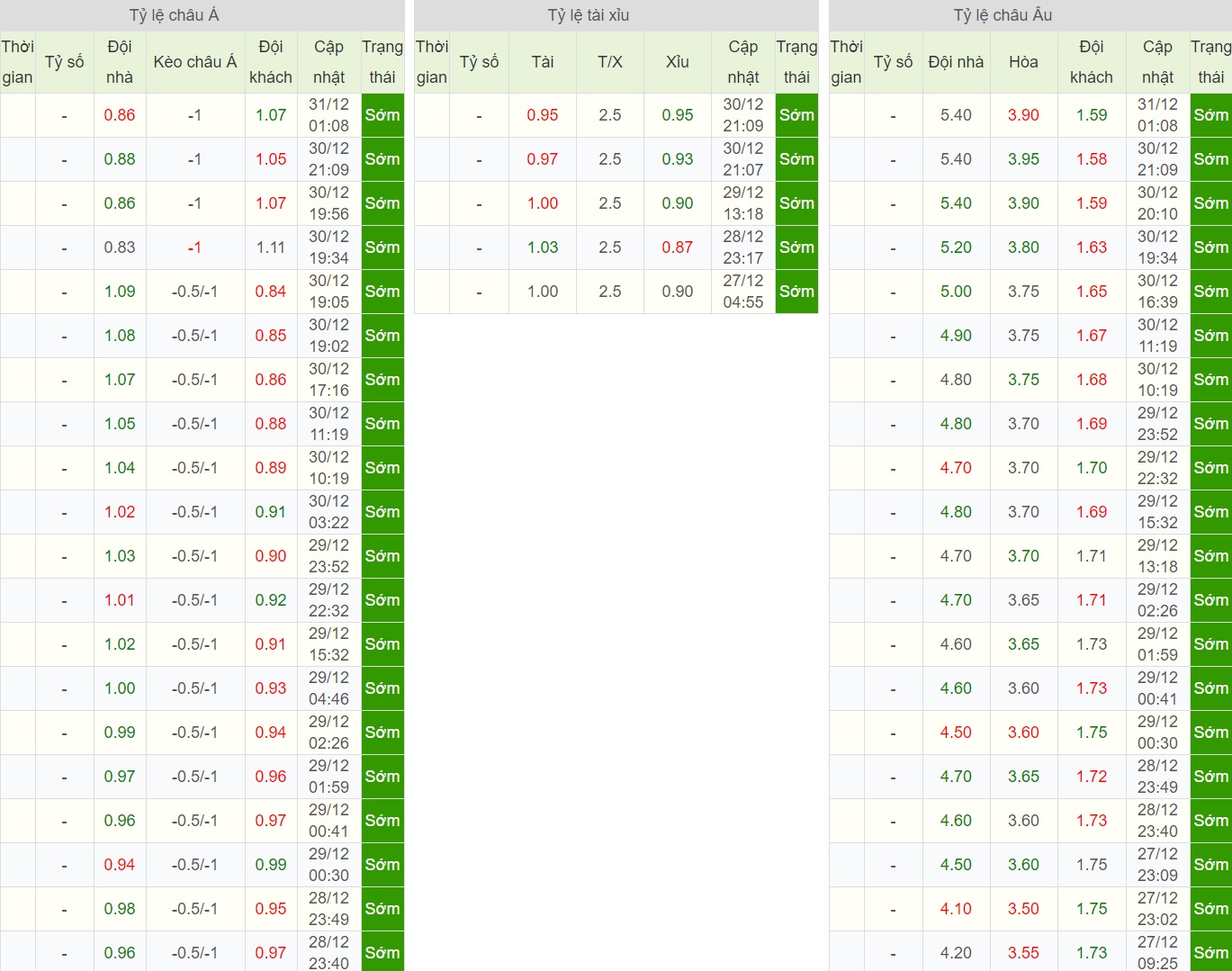The image size is (1232, 971).
Task: Click '27/12 23:02' update time in châu Âu table
Action: coord(1157,909)
